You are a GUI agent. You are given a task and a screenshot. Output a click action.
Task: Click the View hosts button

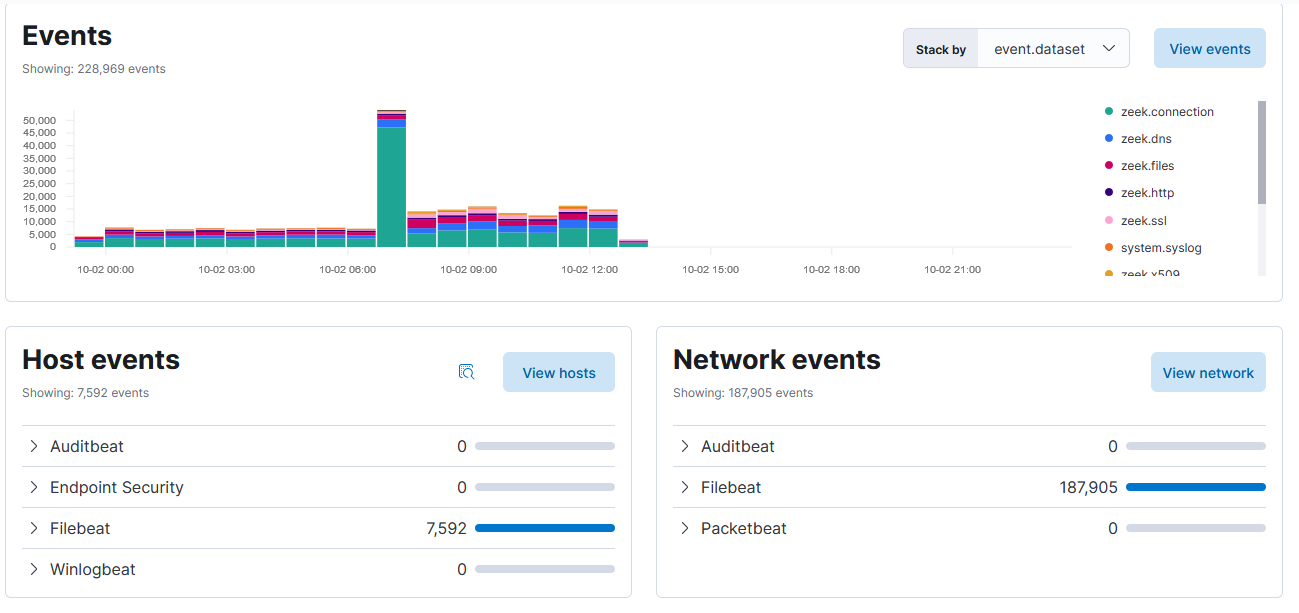coord(558,372)
